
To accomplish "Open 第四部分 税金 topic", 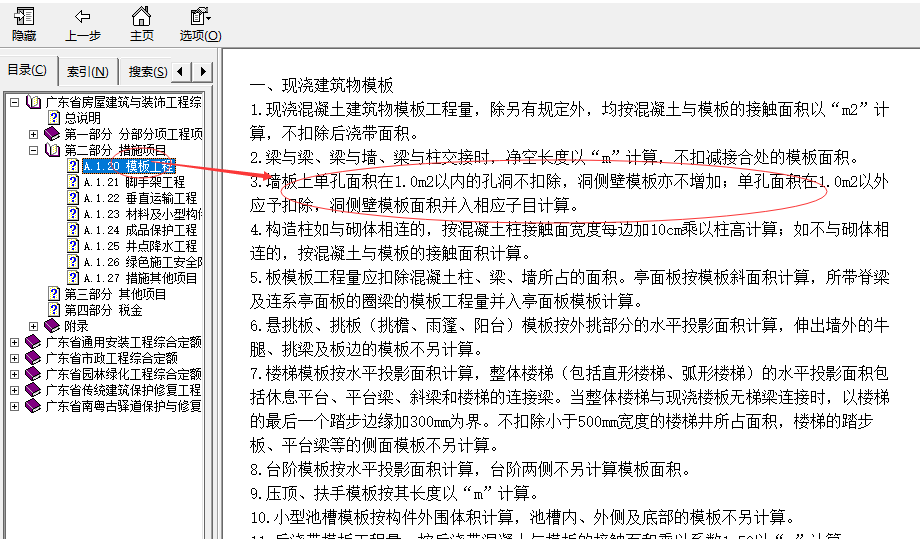I will (103, 310).
